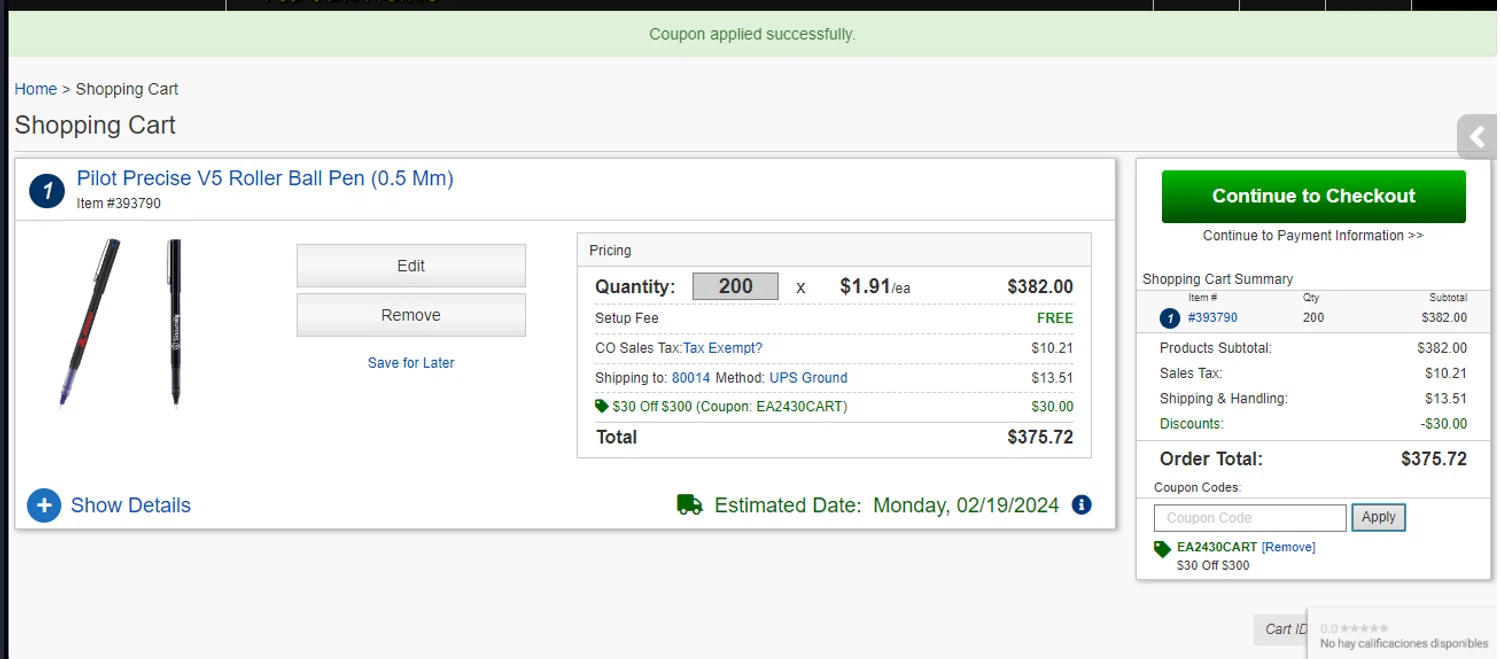This screenshot has width=1500, height=659.
Task: Click Continue to Payment Information text
Action: point(1313,236)
